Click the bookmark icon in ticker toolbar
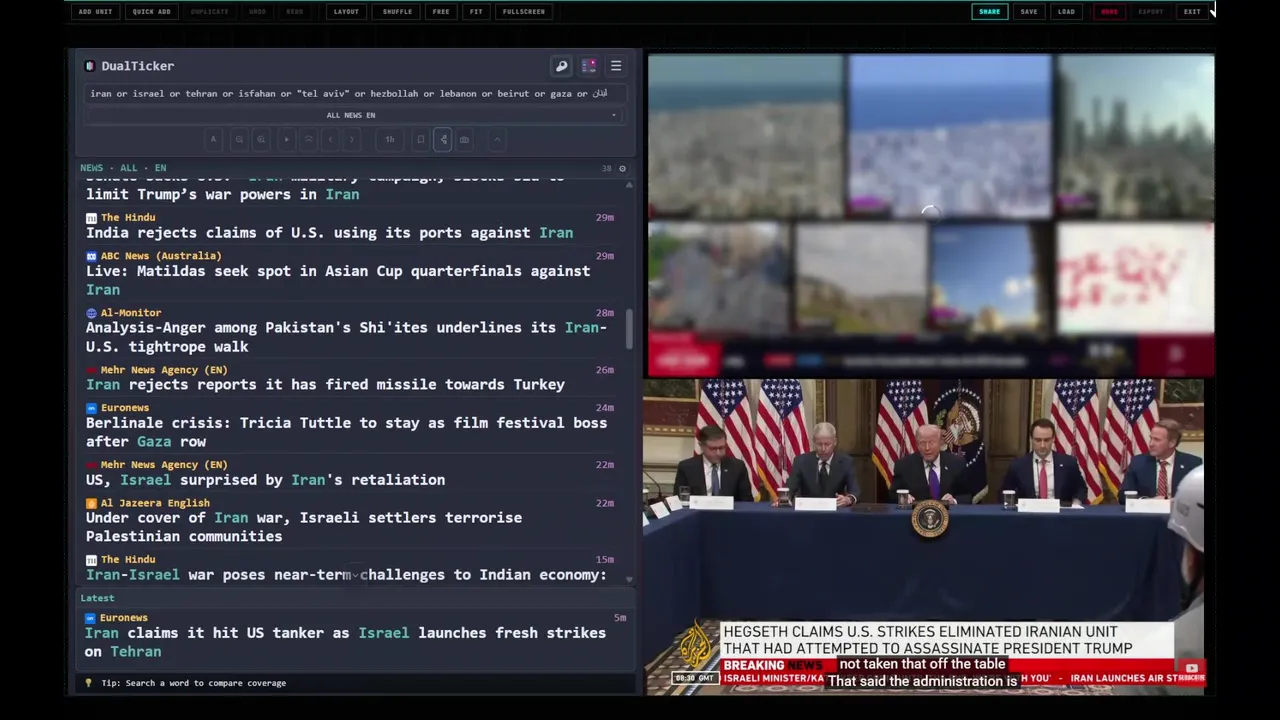Image resolution: width=1280 pixels, height=720 pixels. pos(421,139)
